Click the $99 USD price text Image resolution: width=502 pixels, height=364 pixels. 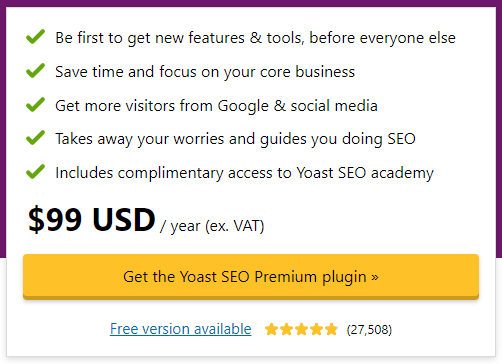coord(92,220)
